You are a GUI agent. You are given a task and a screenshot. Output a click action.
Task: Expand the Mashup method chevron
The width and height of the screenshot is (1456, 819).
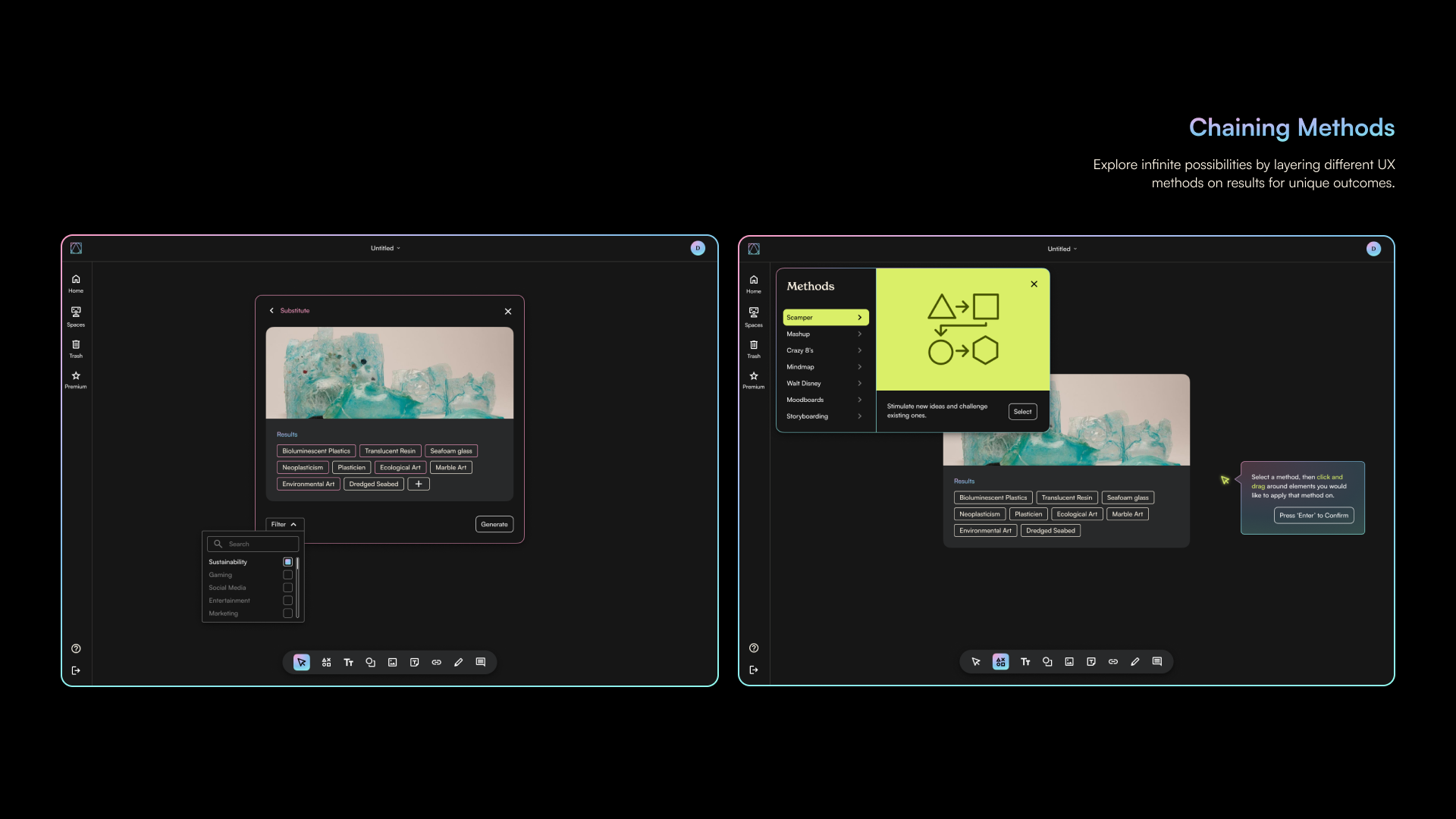[859, 334]
